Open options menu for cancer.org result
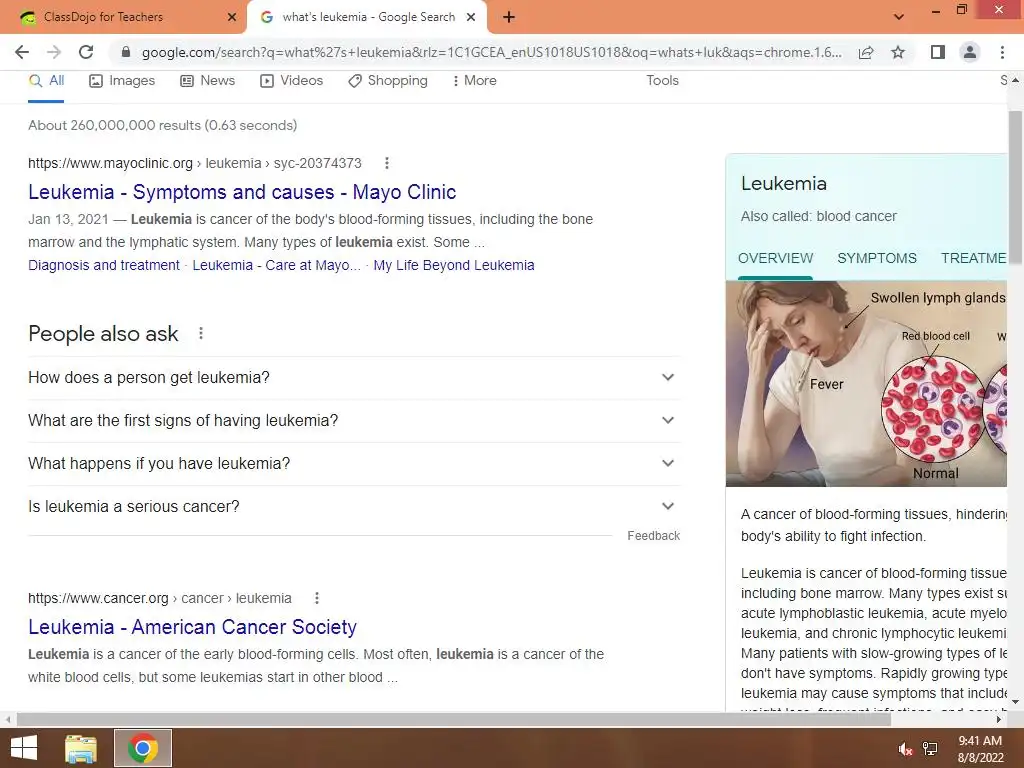 317,598
